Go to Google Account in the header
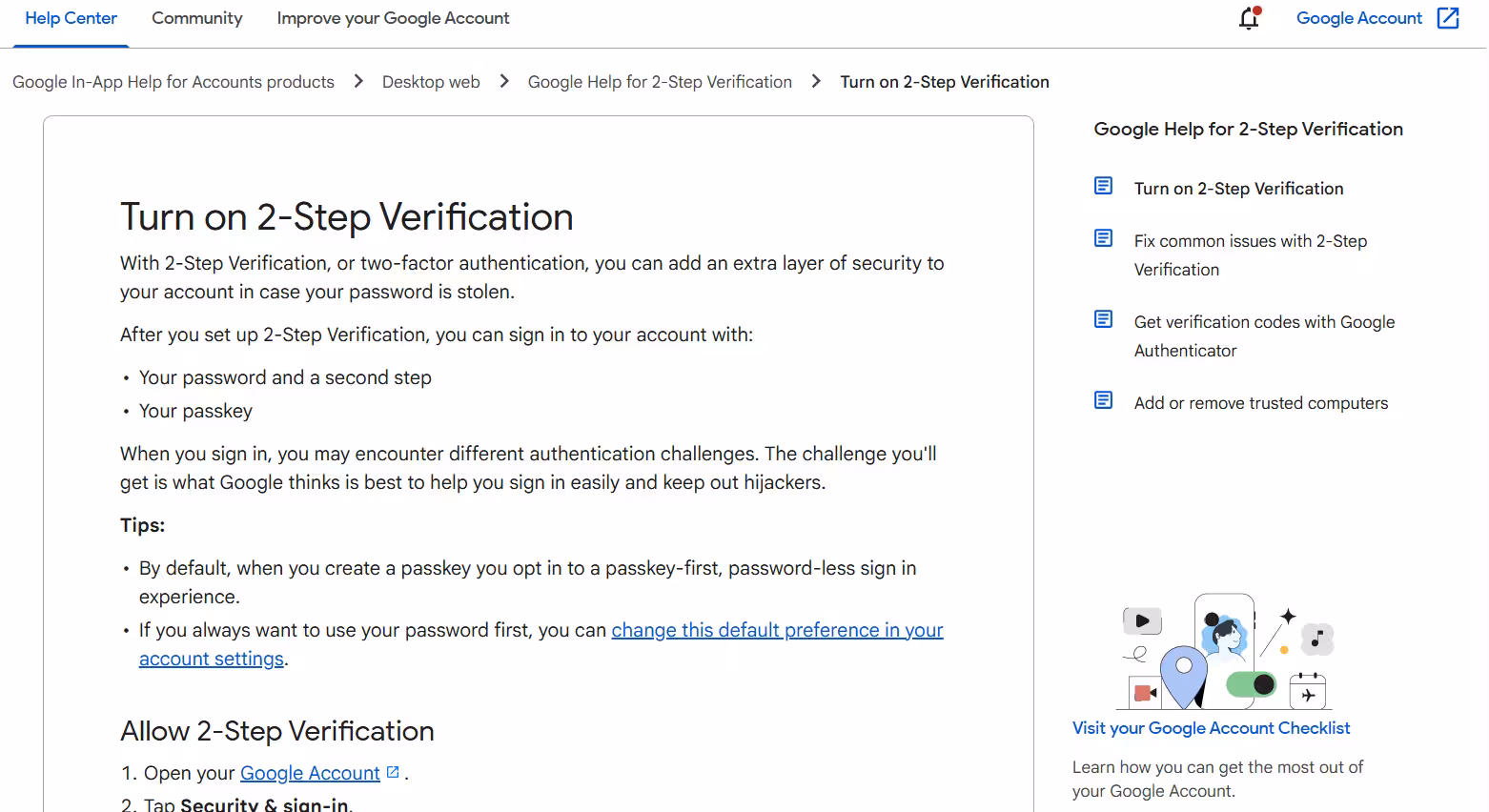 (x=1359, y=18)
